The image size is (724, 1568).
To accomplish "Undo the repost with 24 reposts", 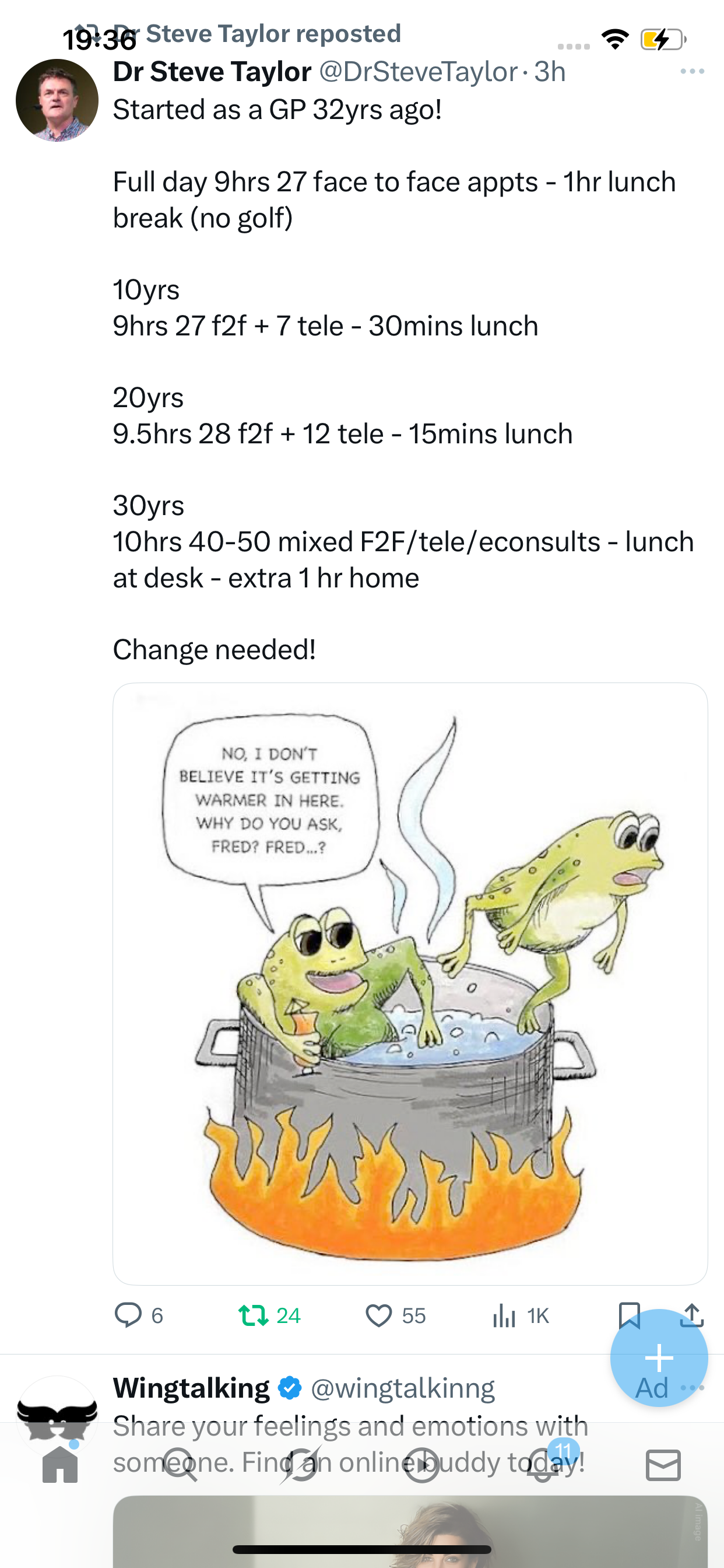I will point(253,1316).
